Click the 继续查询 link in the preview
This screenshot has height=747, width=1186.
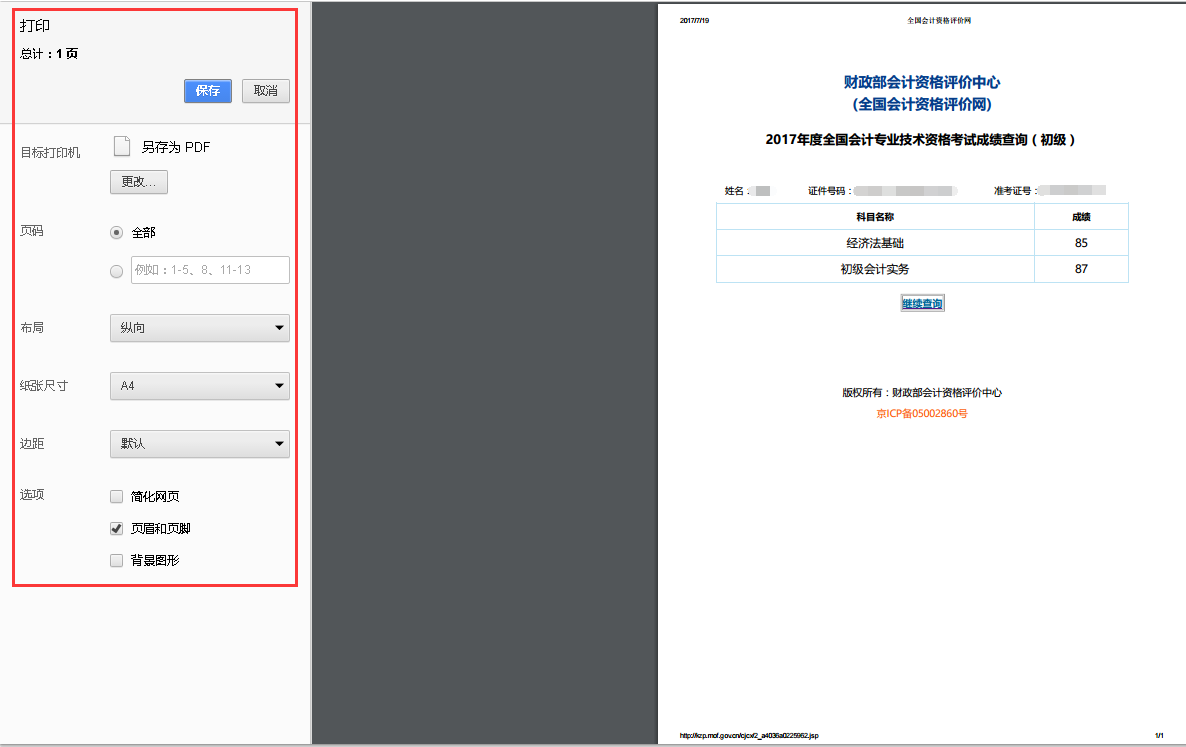[922, 302]
